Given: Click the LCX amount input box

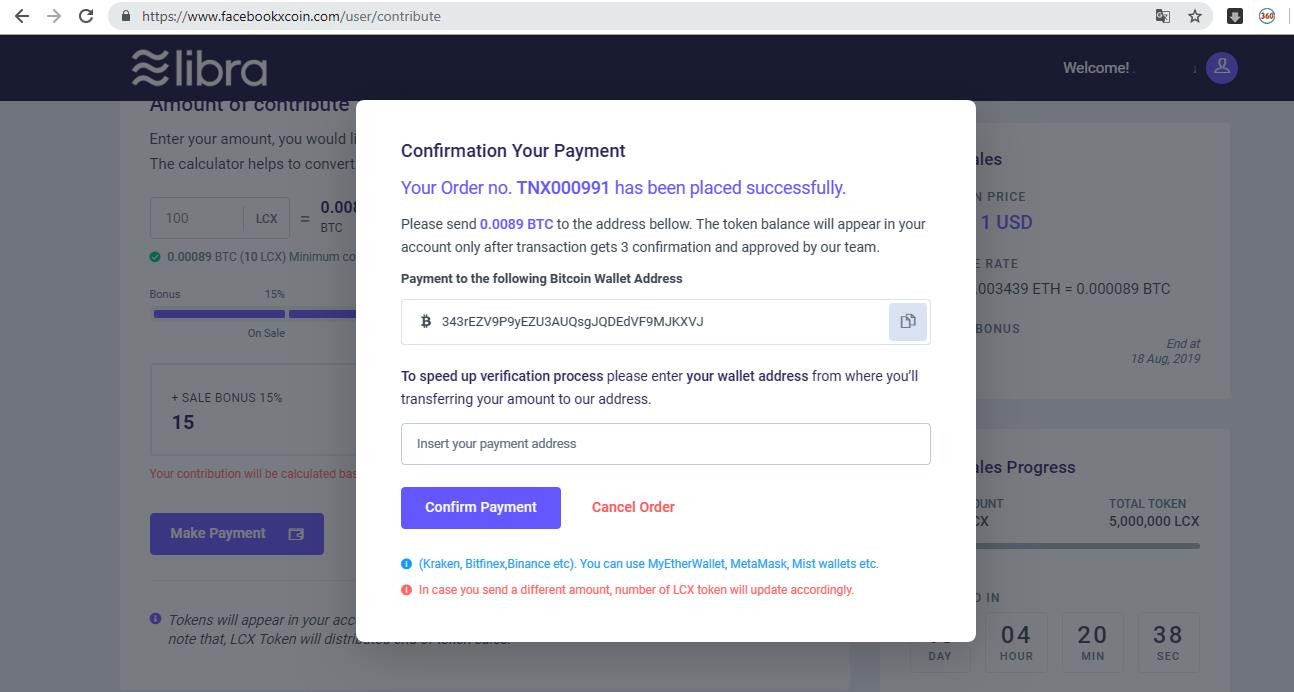Looking at the screenshot, I should [x=196, y=218].
